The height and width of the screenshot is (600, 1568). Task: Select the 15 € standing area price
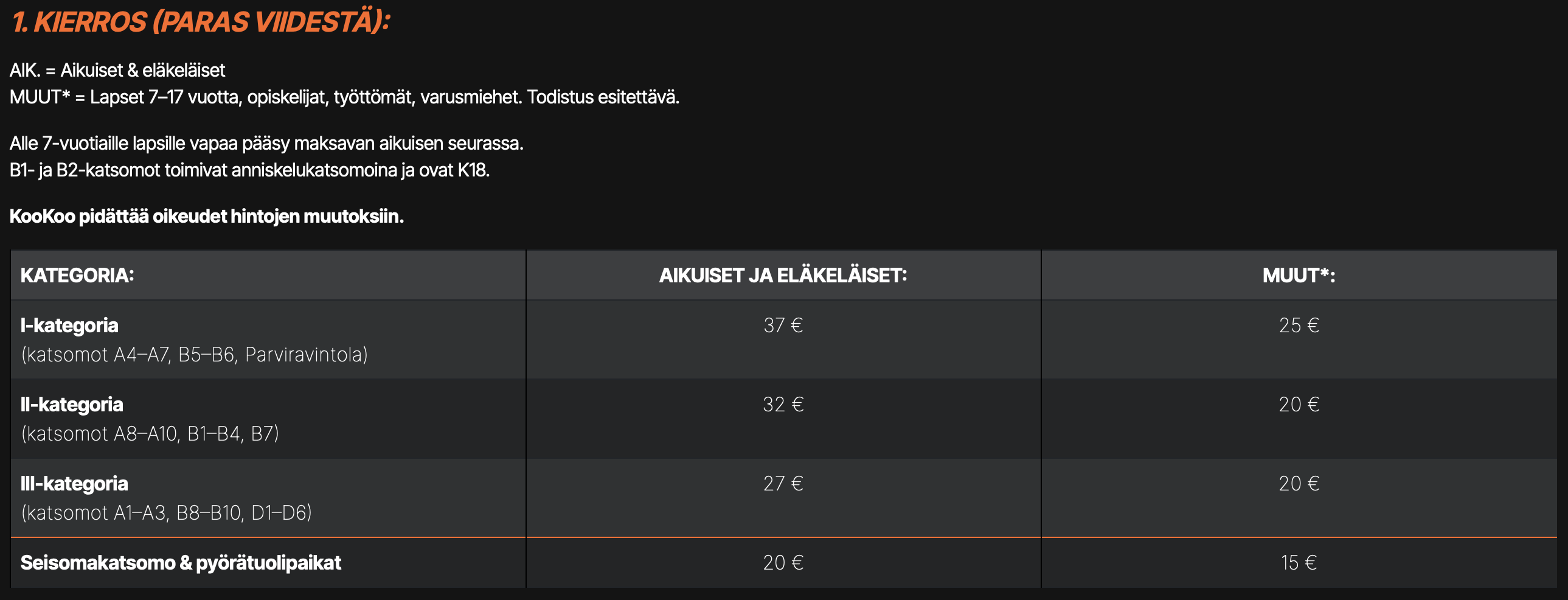coord(1299,563)
